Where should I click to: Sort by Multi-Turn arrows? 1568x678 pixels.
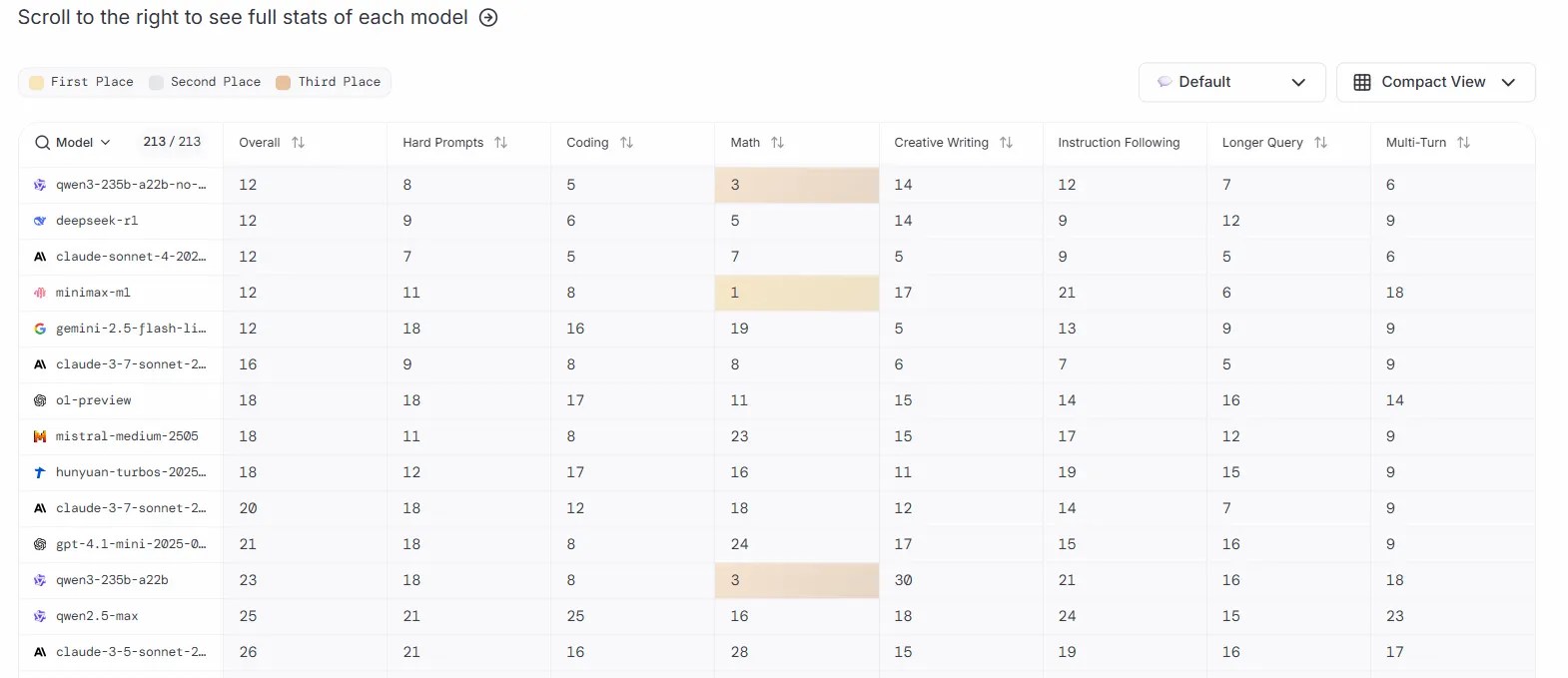[1463, 143]
